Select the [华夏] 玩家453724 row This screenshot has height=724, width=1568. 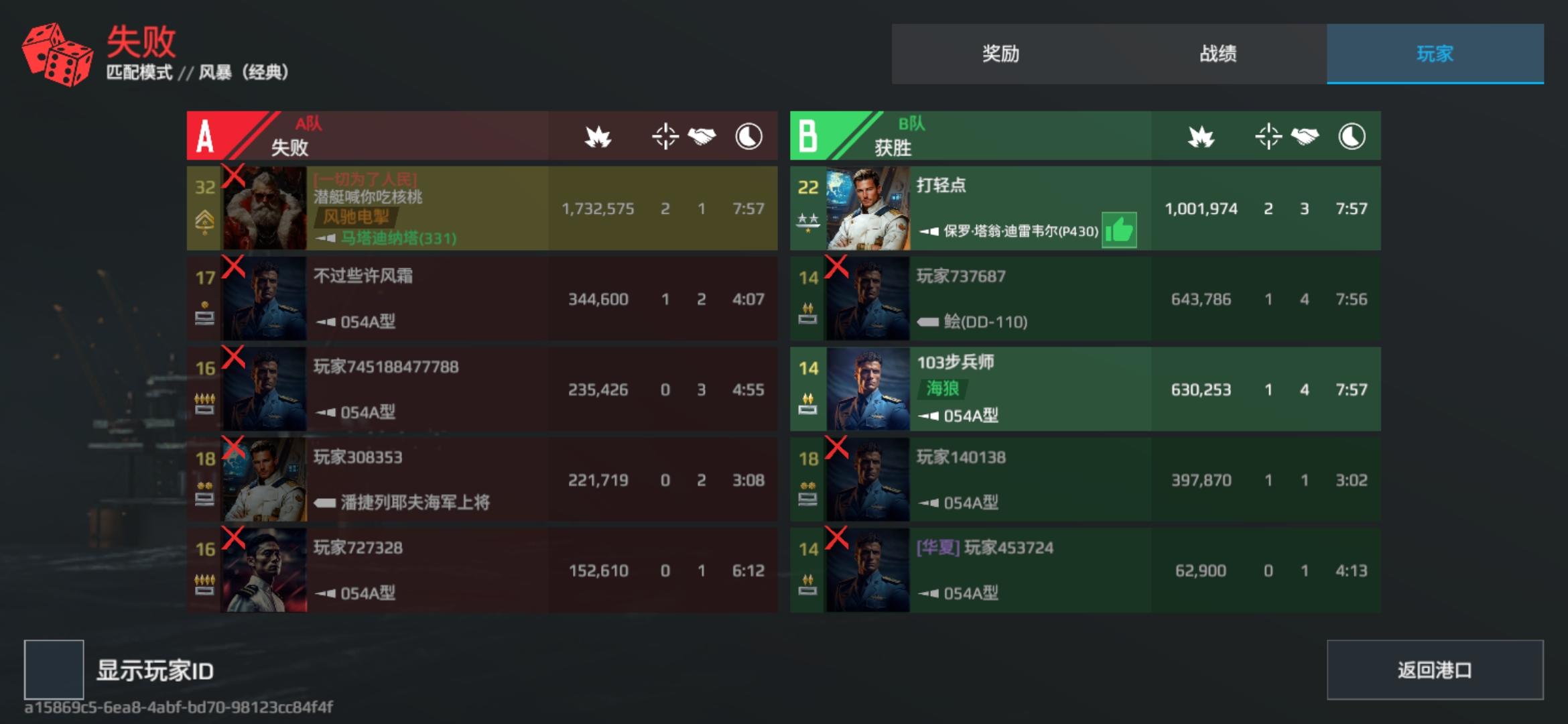coord(1086,570)
